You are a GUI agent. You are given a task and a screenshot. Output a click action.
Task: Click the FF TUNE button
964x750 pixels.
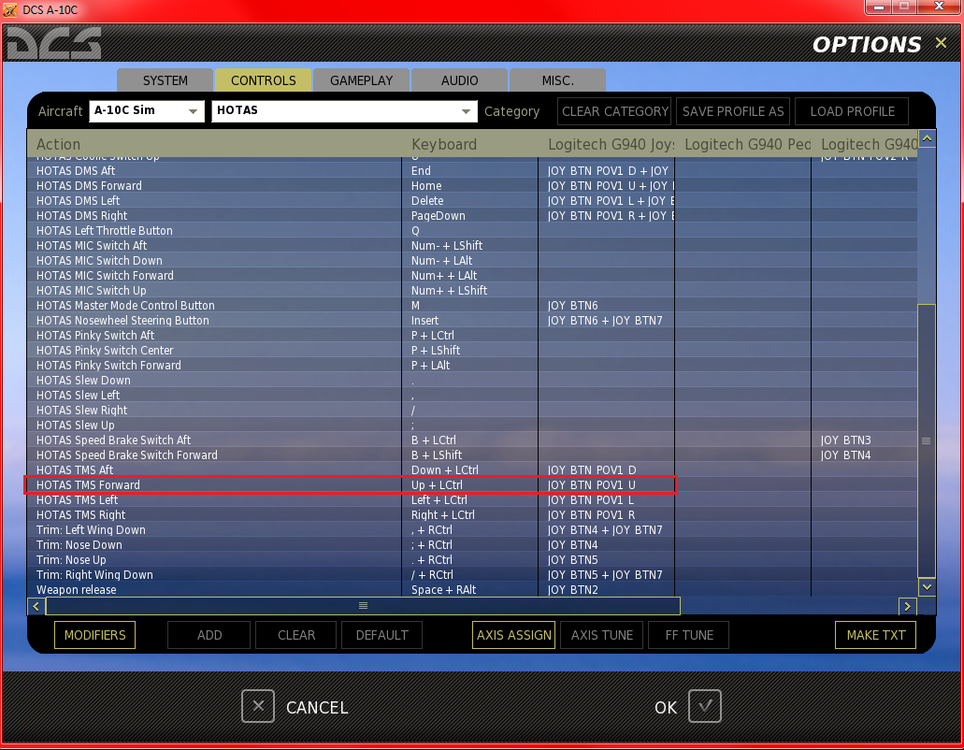coord(689,635)
